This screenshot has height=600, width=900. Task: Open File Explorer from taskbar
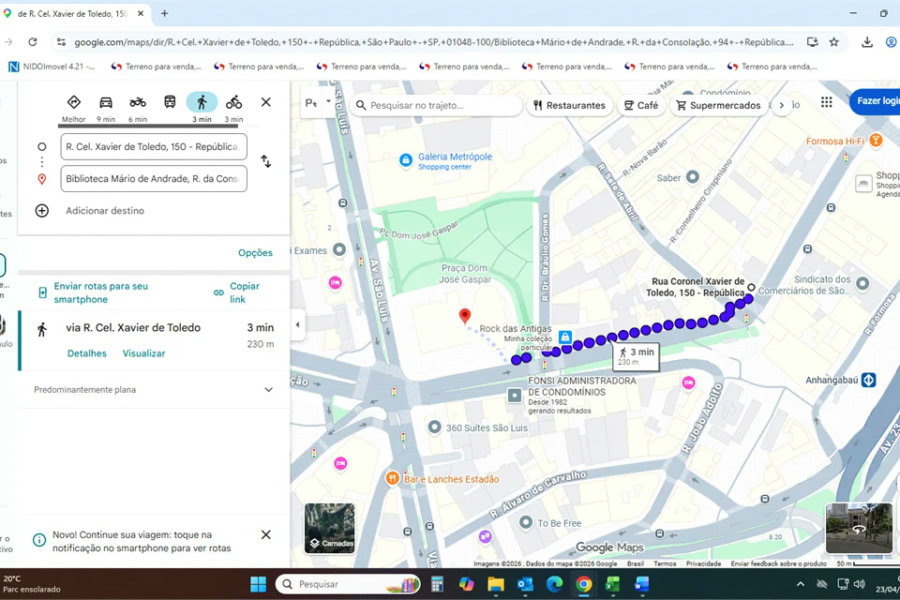coord(495,584)
